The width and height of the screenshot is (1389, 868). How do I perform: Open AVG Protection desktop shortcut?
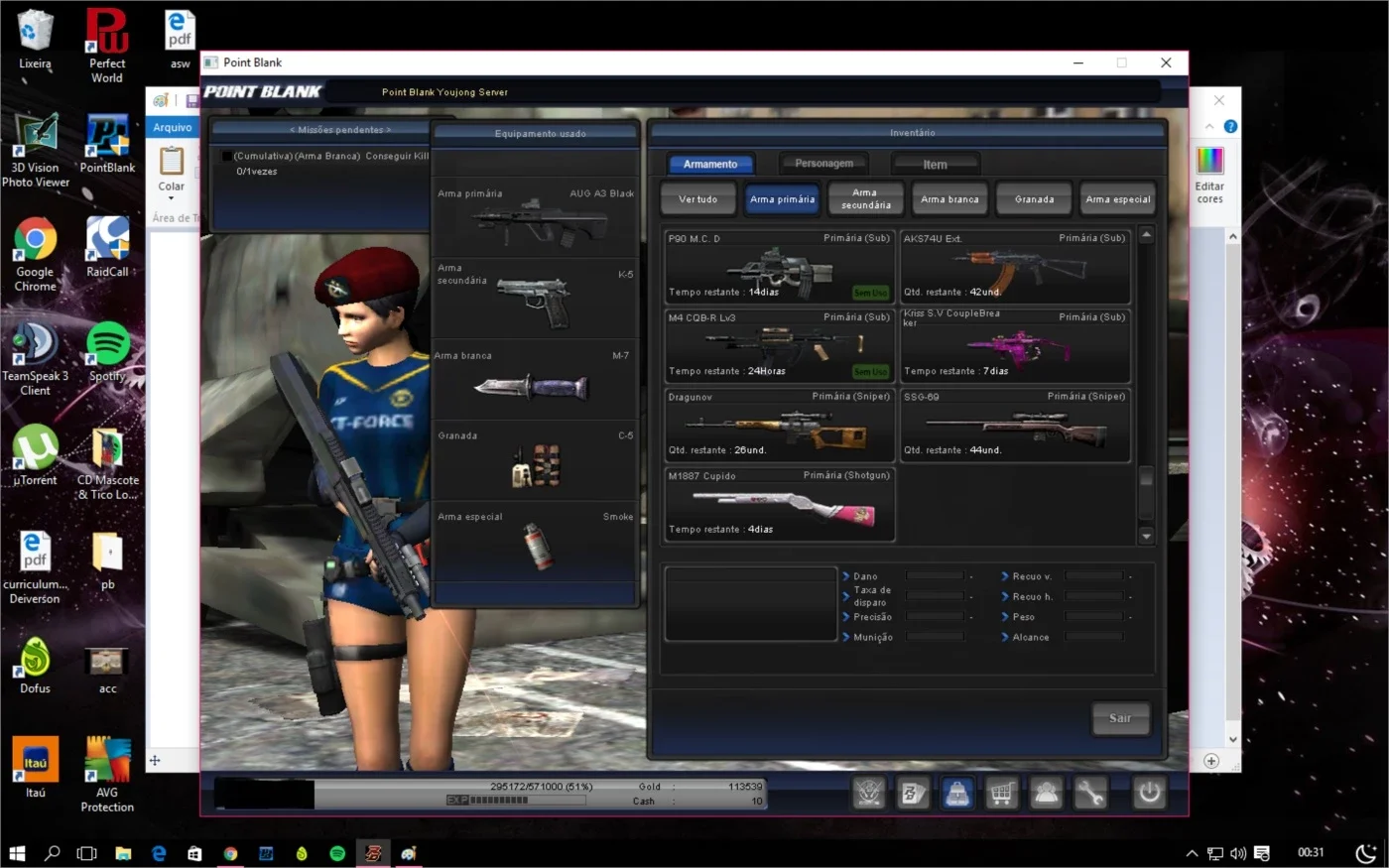[107, 775]
